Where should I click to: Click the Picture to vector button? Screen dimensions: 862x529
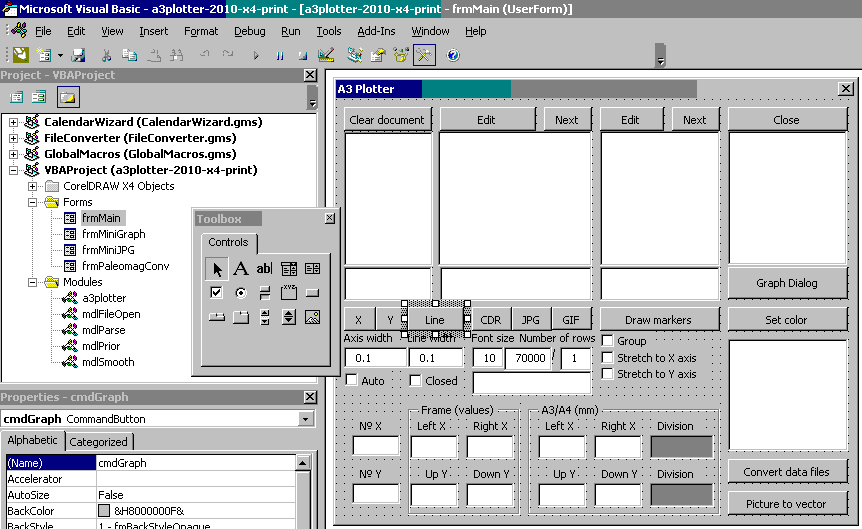[x=787, y=504]
